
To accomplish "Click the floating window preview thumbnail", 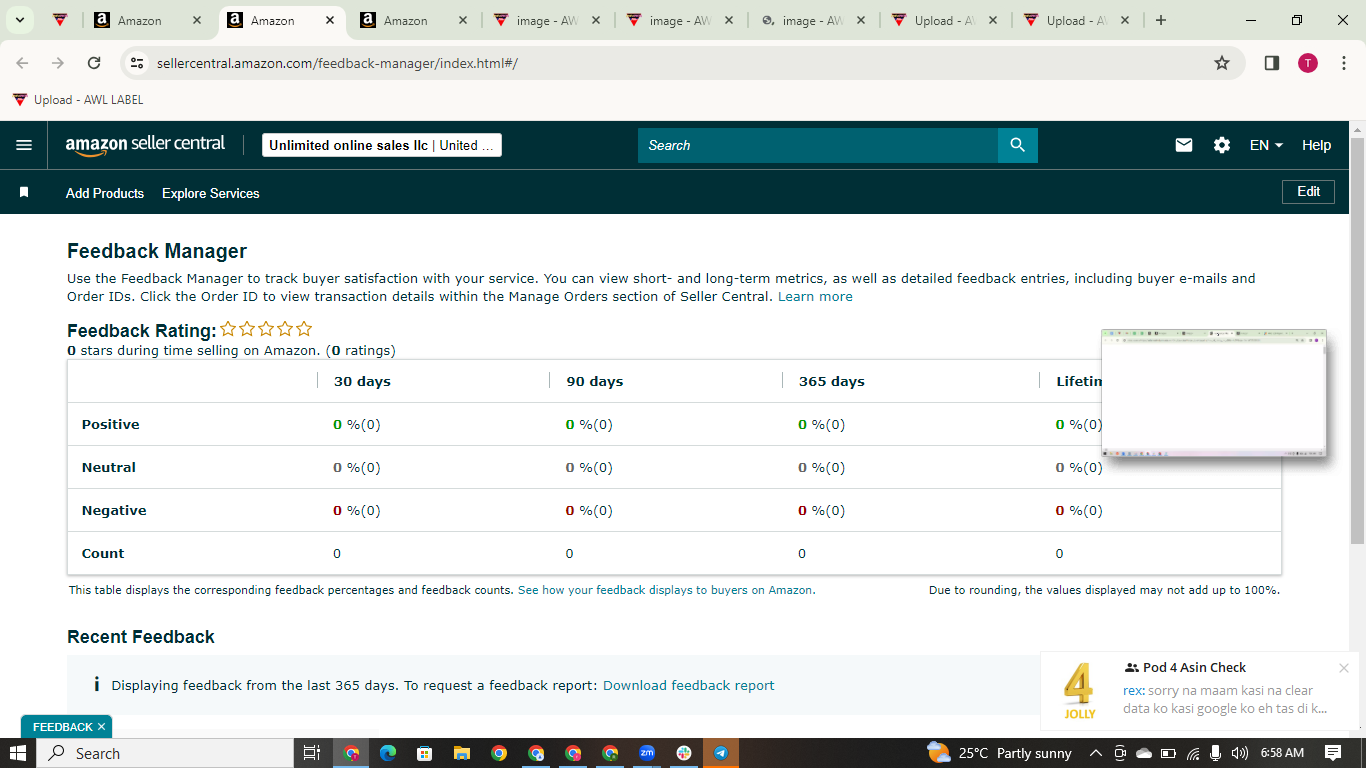I will point(1214,393).
